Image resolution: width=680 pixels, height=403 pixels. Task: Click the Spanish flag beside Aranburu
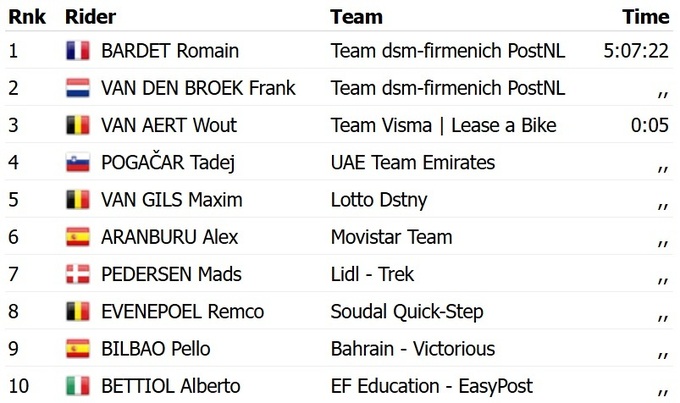(77, 238)
